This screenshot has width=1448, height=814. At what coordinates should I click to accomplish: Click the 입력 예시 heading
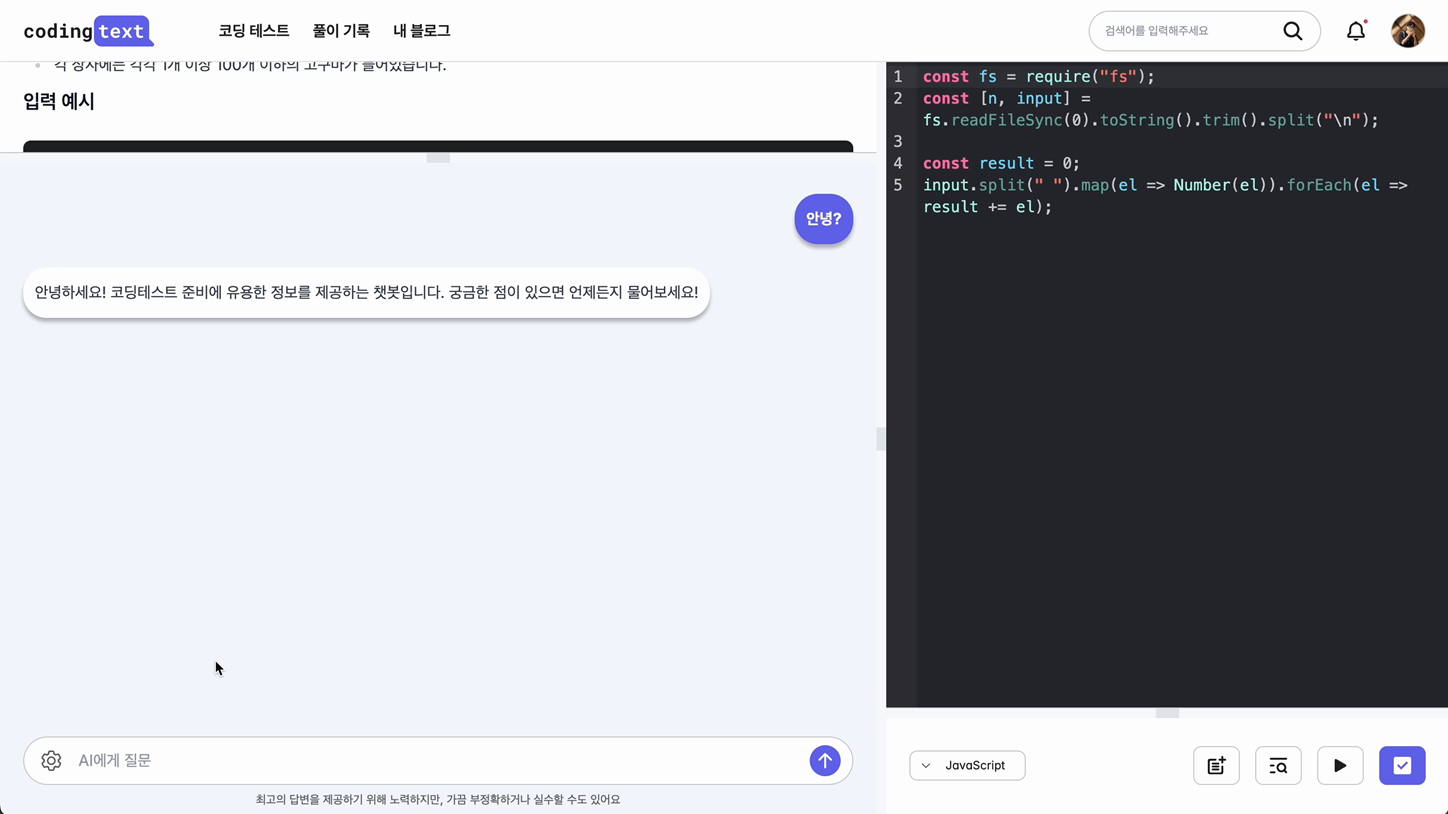click(59, 101)
